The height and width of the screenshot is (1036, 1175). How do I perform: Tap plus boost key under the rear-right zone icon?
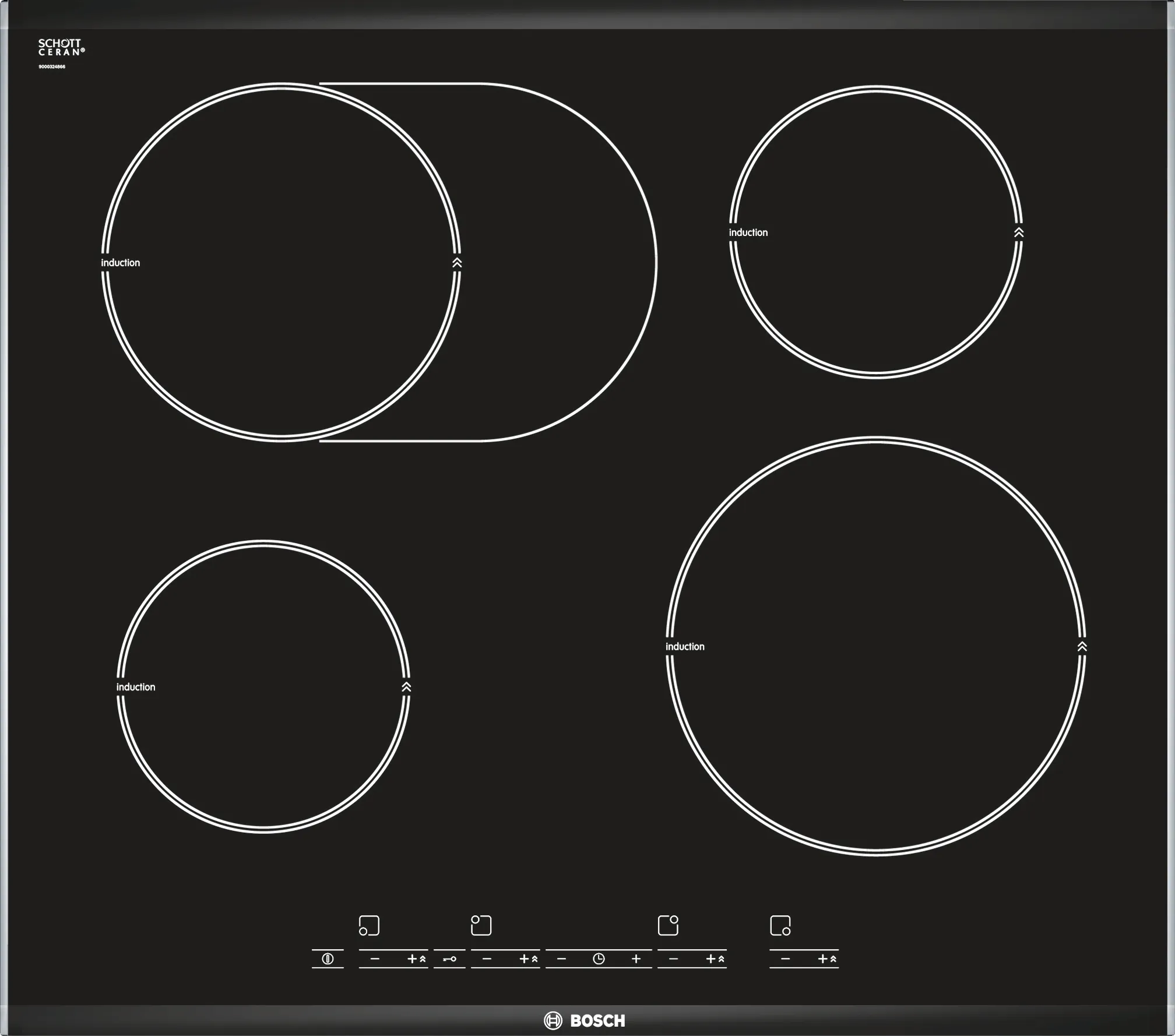[715, 959]
